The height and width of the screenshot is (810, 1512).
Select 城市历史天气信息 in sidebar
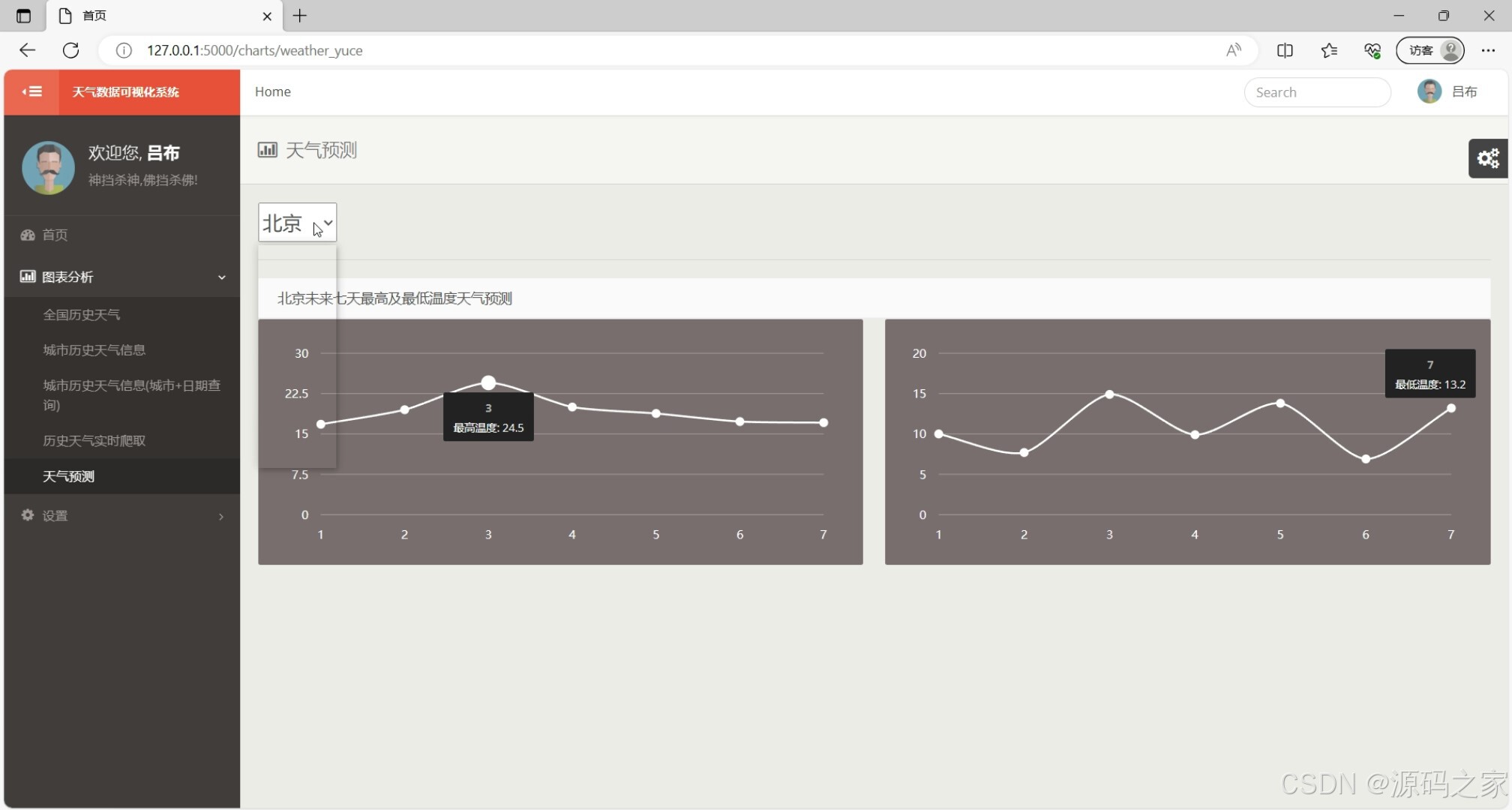[x=94, y=350]
